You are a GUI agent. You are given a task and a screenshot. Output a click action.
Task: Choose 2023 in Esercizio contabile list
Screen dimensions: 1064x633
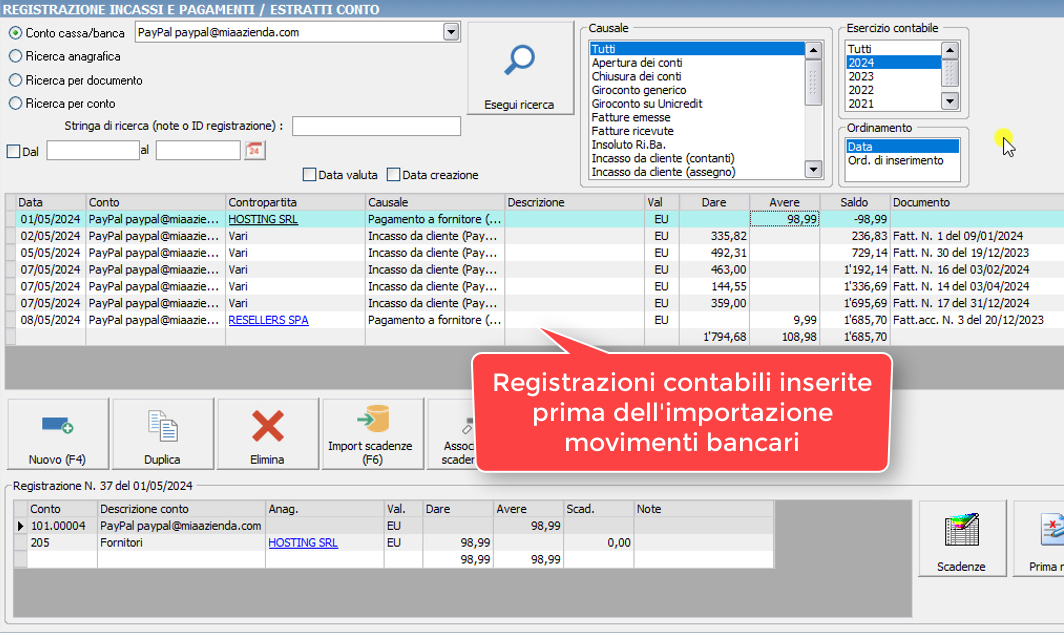click(861, 76)
